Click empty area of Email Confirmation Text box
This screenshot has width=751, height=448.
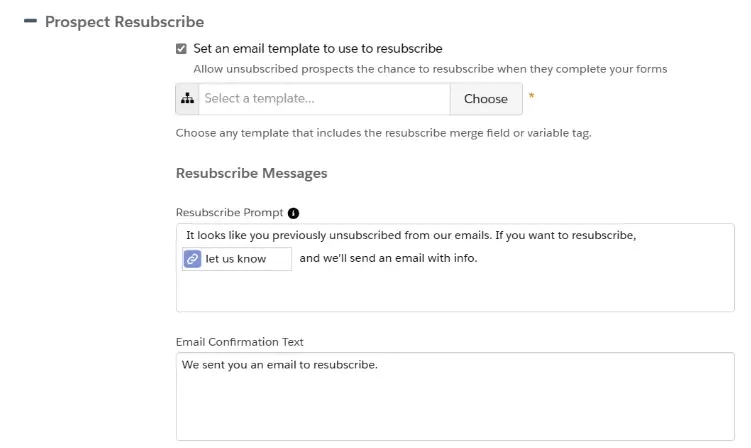click(x=455, y=407)
